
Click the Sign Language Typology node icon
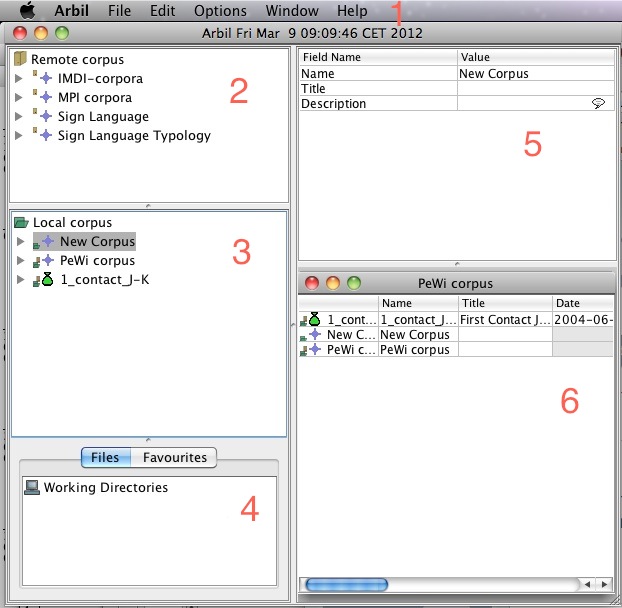point(45,136)
